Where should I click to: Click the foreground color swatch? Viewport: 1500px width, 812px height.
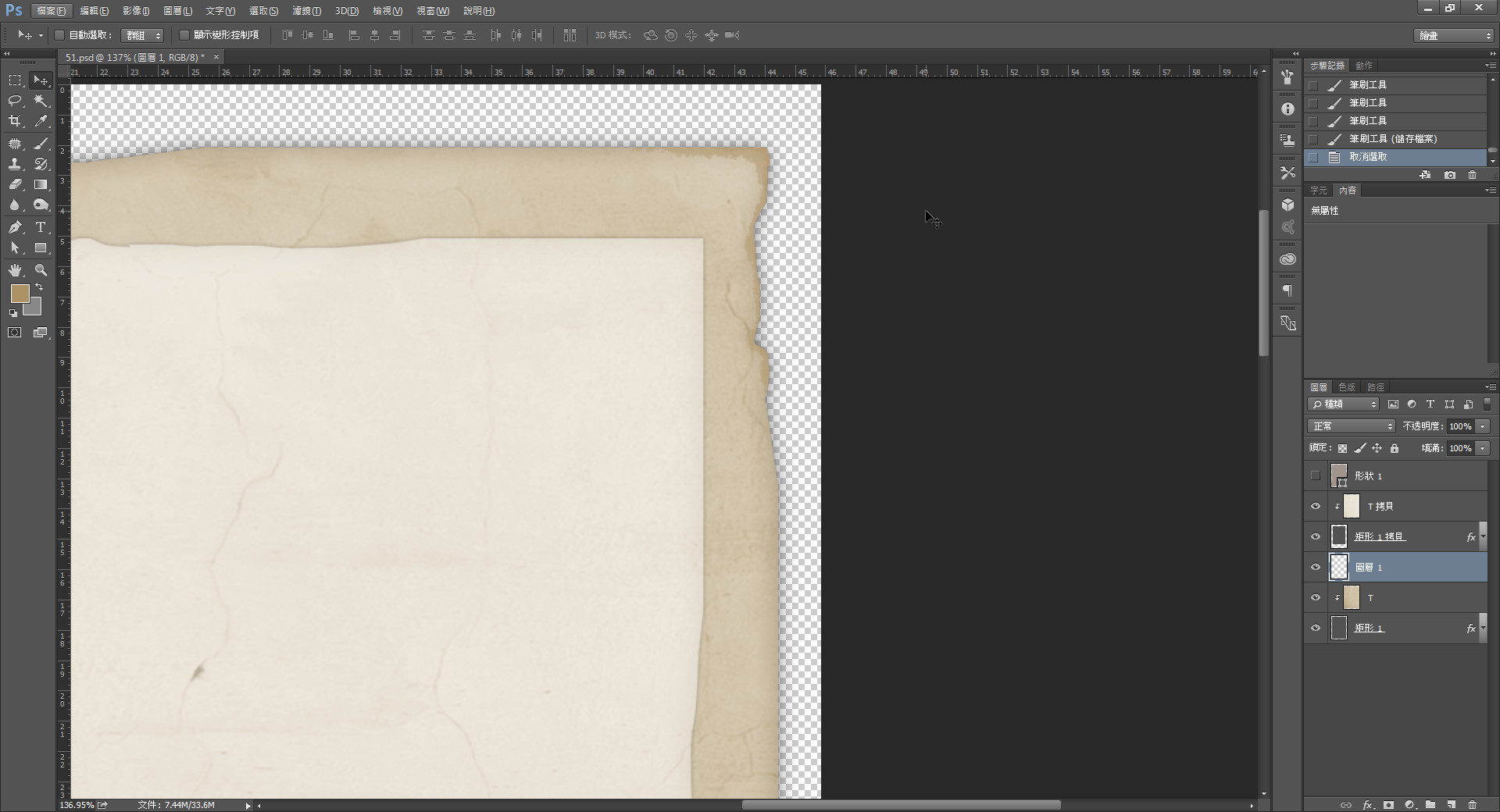20,294
